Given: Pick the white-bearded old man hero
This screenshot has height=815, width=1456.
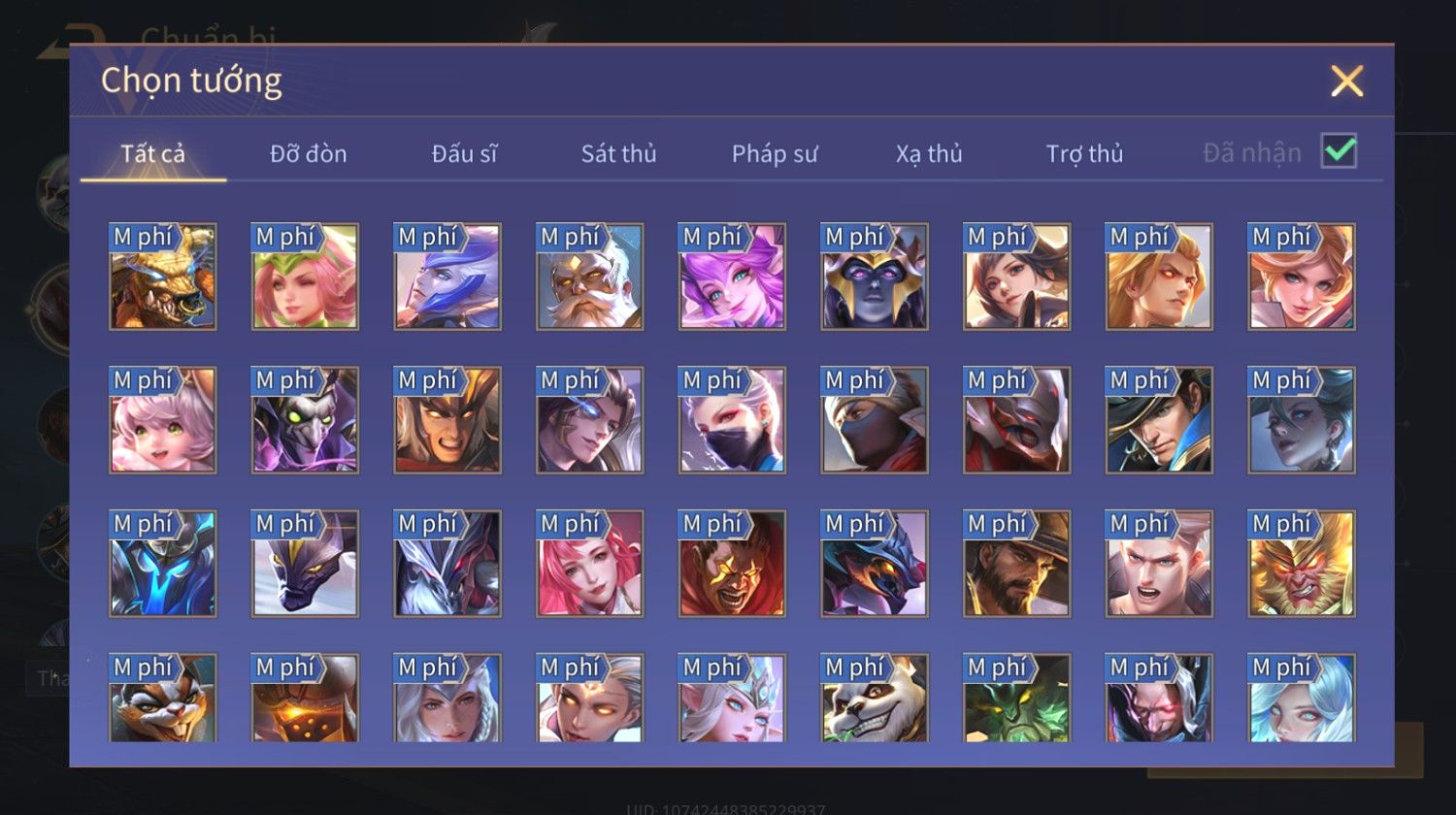Looking at the screenshot, I should (x=589, y=277).
